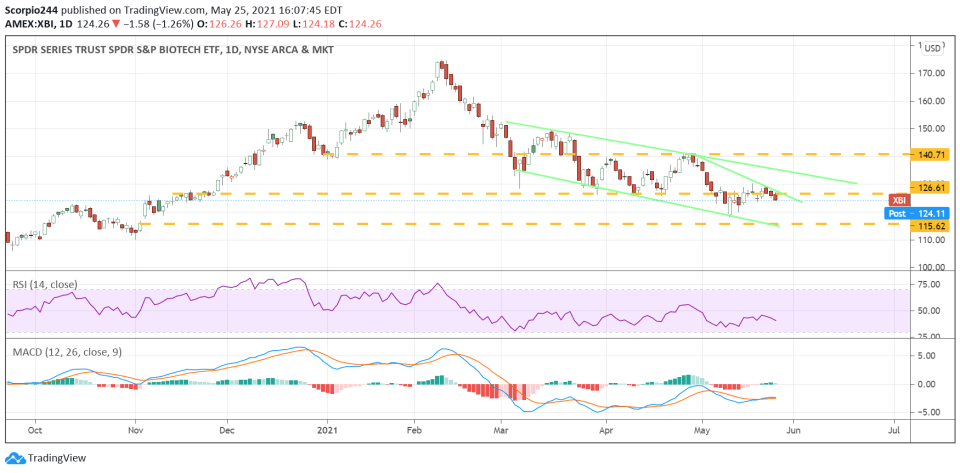Click the May label on time axis
Screen dimensions: 960x473
[x=702, y=429]
